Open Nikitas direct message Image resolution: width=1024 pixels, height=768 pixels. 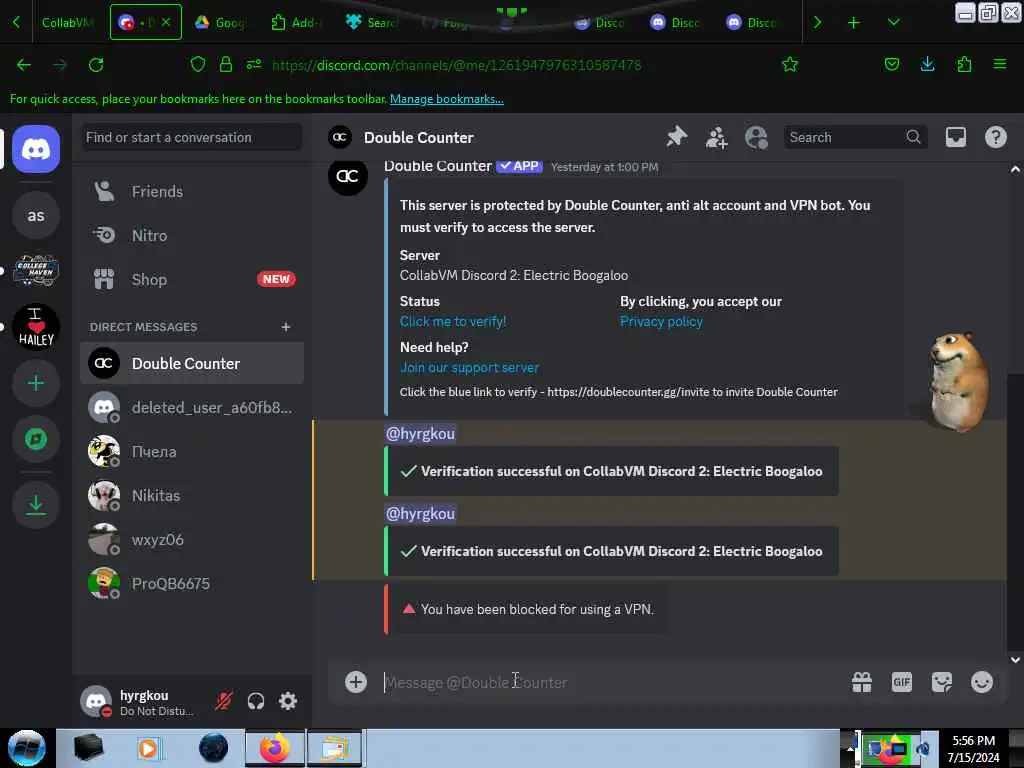point(192,496)
